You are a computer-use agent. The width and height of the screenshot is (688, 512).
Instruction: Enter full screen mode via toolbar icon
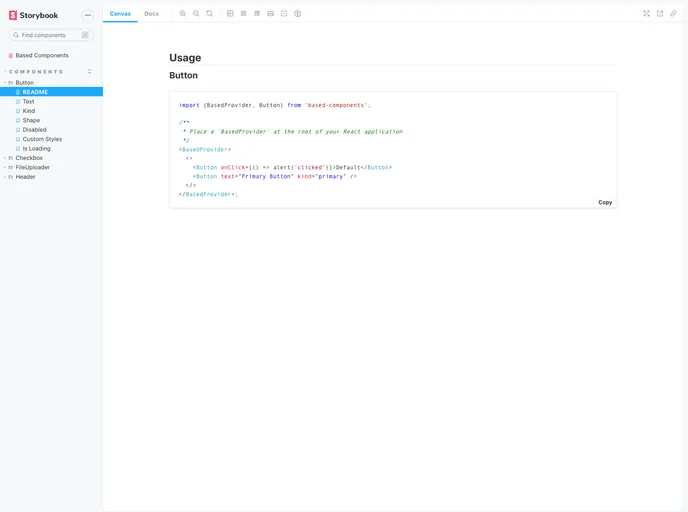[x=646, y=14]
